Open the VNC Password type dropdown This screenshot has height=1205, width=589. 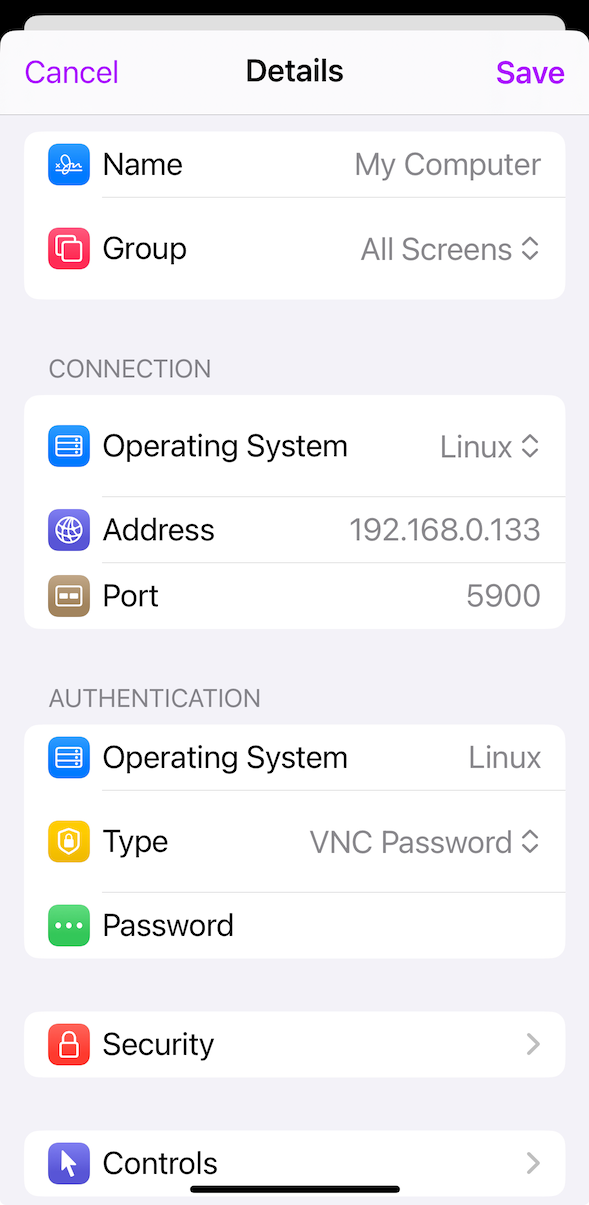[425, 842]
